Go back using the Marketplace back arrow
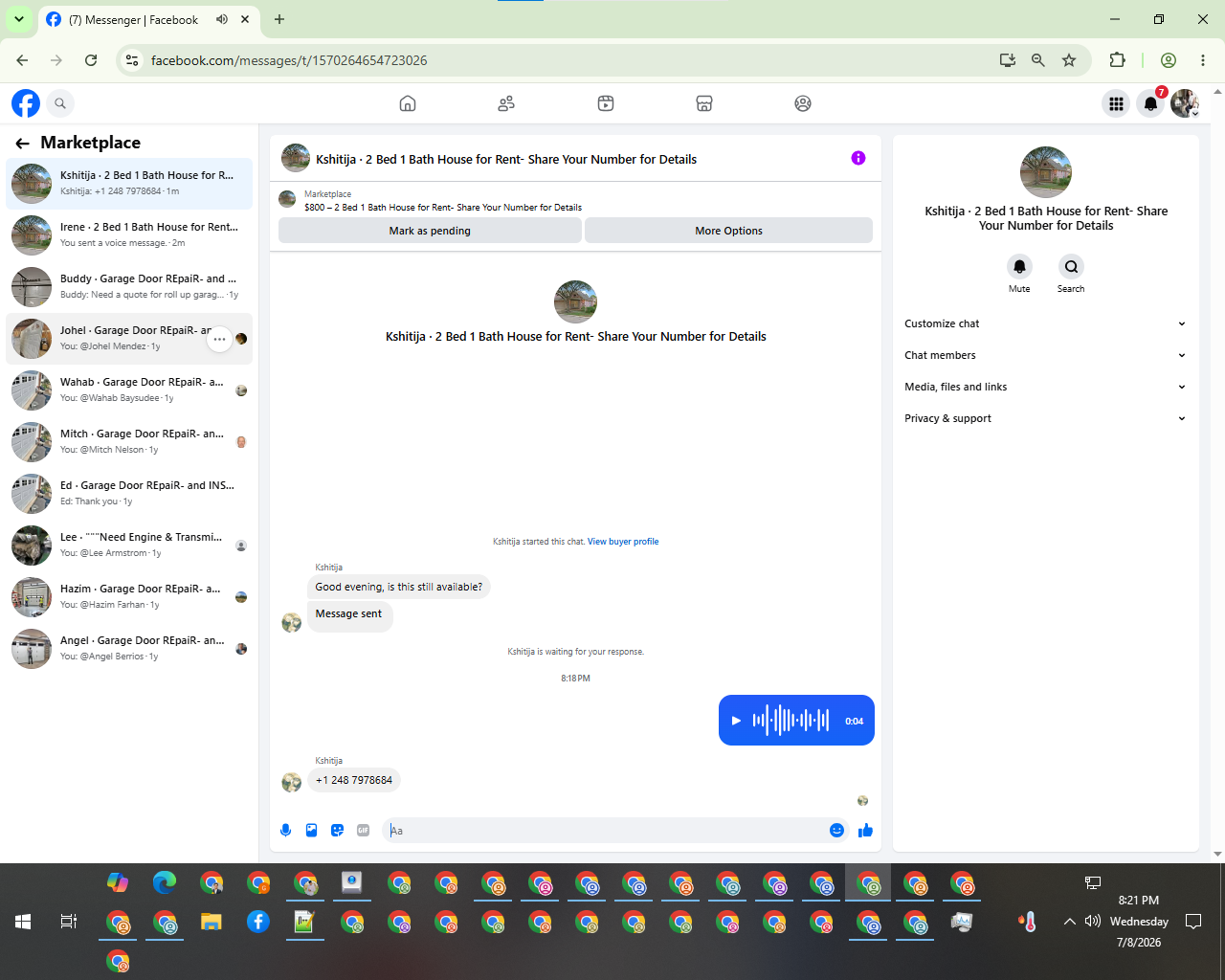 [22, 144]
